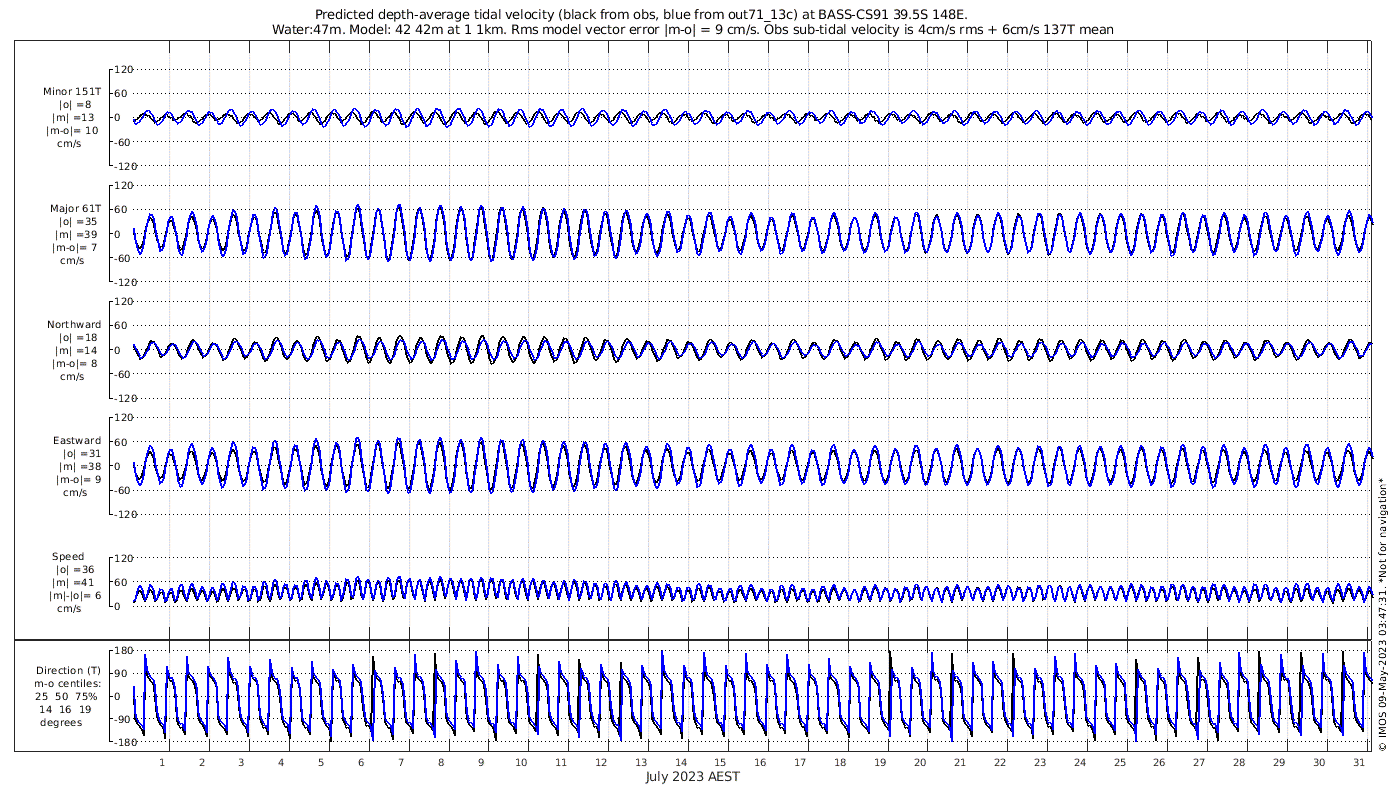This screenshot has width=1400, height=800.
Task: Click the "-180" tick on the Direction axis
Action: tap(124, 743)
